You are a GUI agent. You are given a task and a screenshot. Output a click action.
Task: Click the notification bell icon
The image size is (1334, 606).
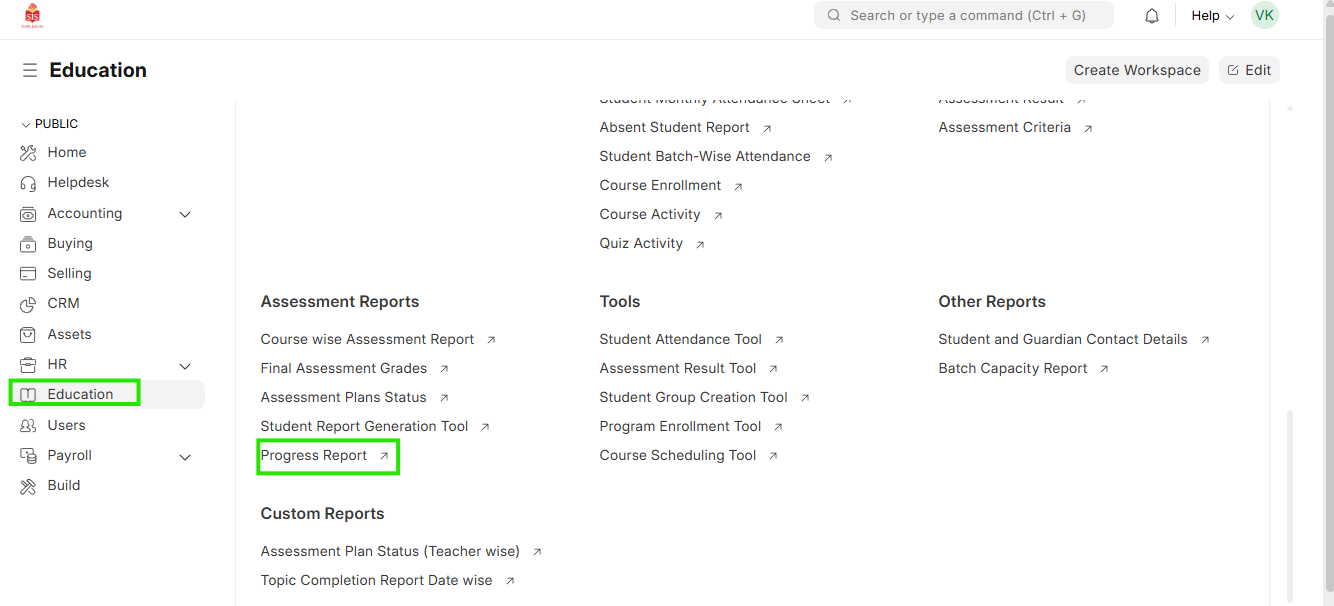point(1152,16)
